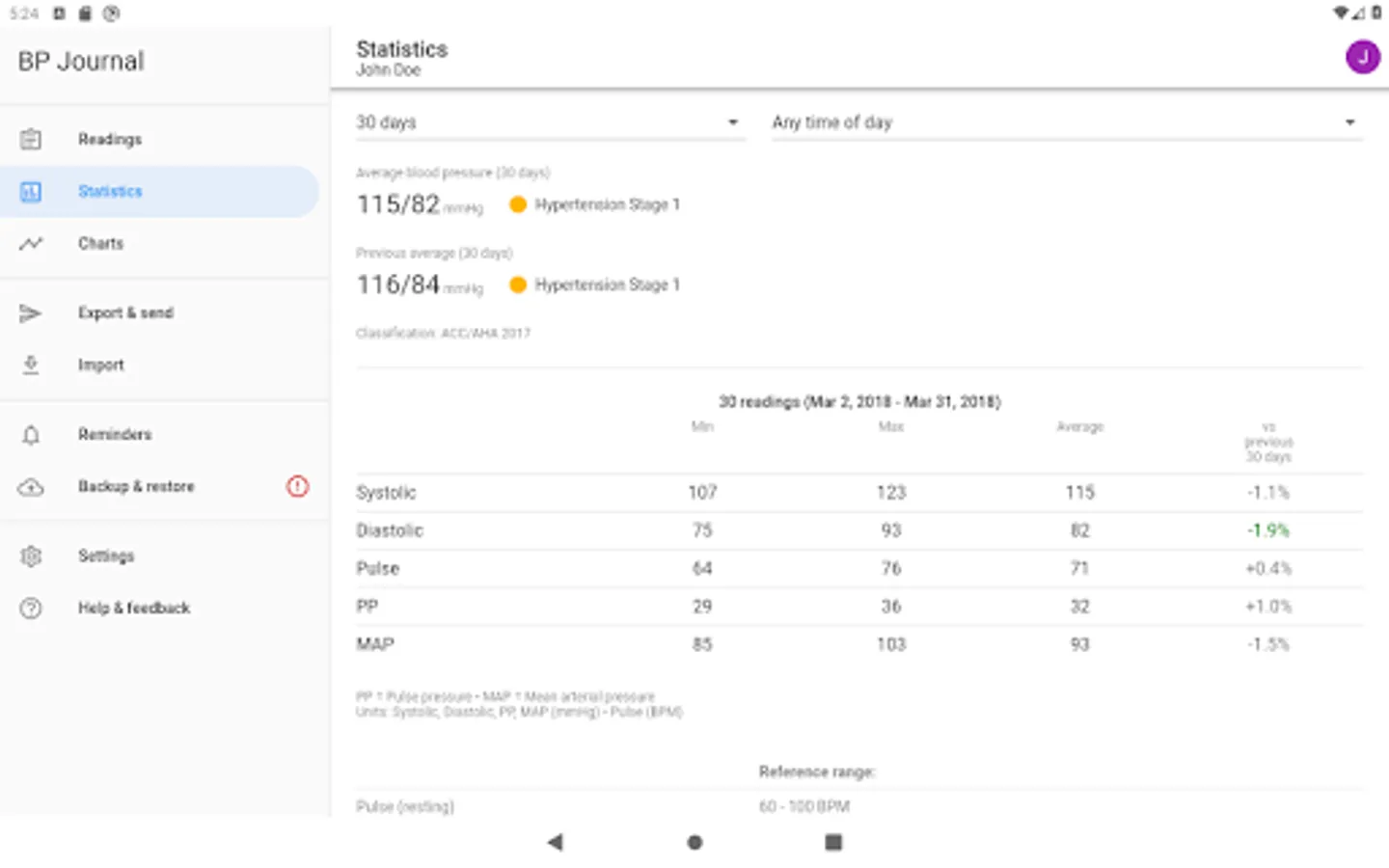This screenshot has width=1389, height=868.
Task: Click the Import download icon
Action: click(x=31, y=365)
